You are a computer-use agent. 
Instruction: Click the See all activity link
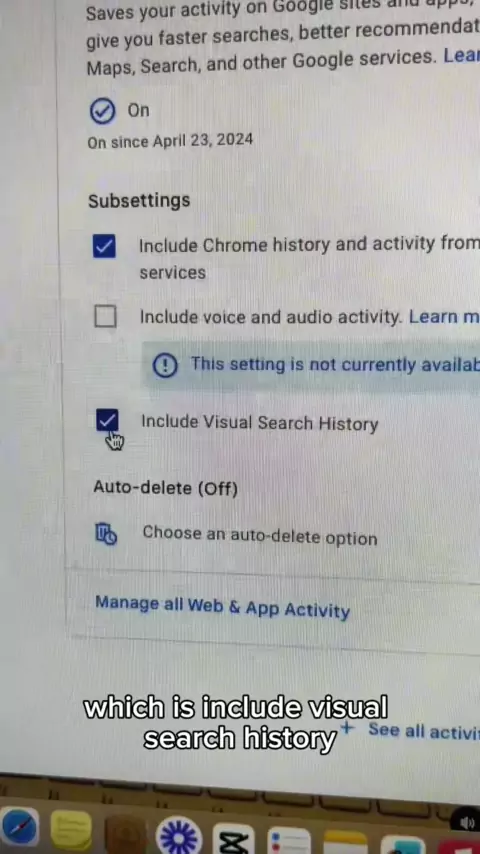click(x=424, y=730)
